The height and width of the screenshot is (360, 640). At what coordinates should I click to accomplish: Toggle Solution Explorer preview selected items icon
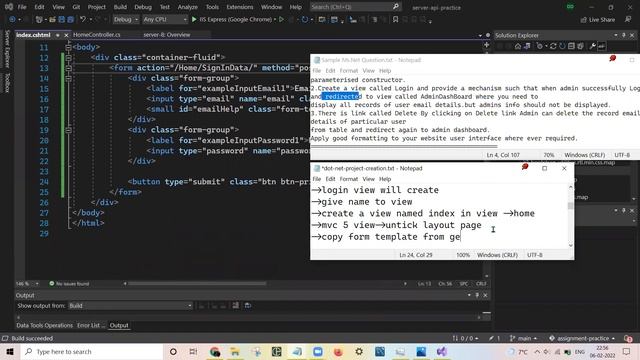coord(602,46)
